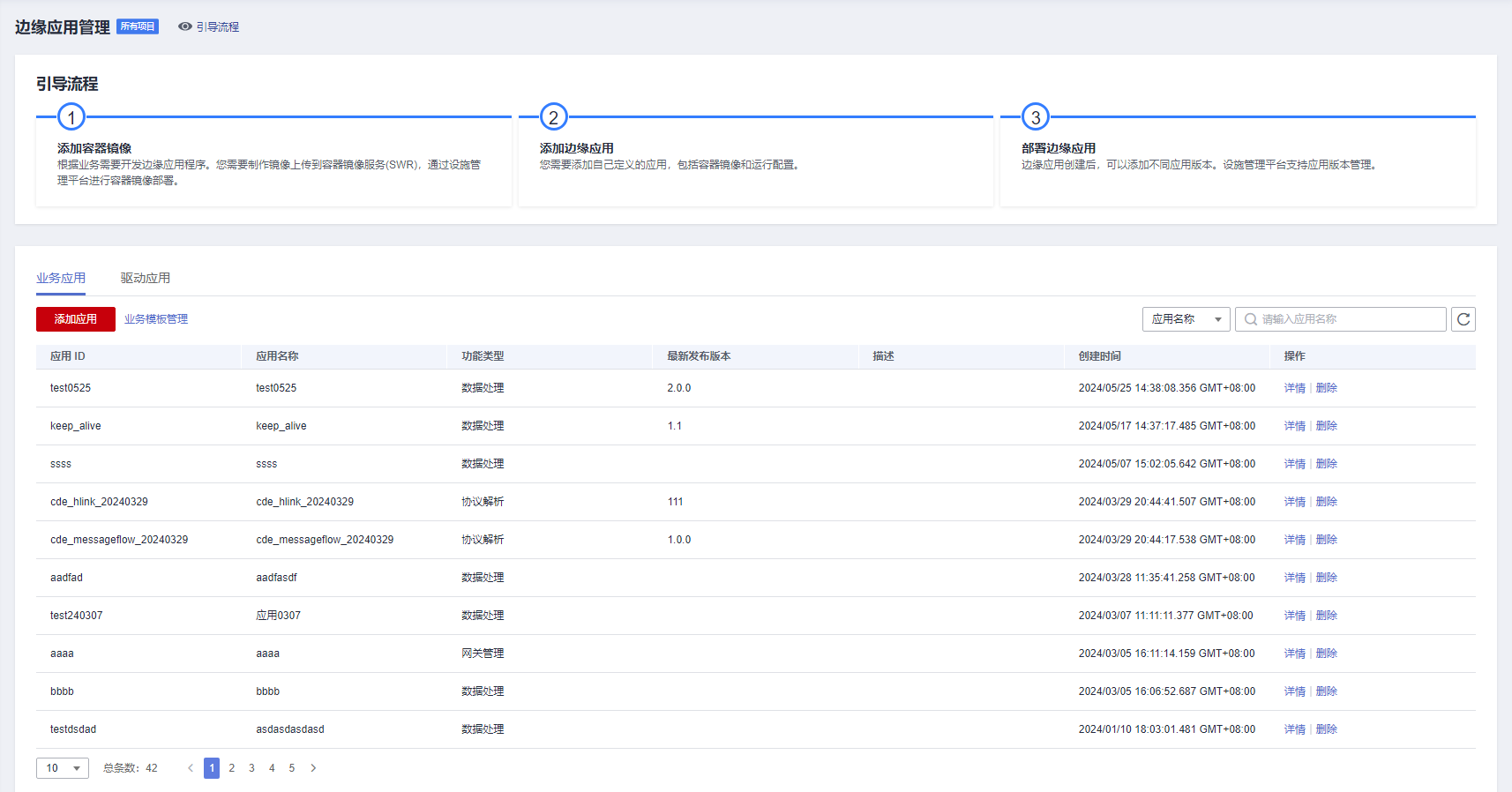Select current page 1 in pagination
Image resolution: width=1512 pixels, height=792 pixels.
point(212,768)
